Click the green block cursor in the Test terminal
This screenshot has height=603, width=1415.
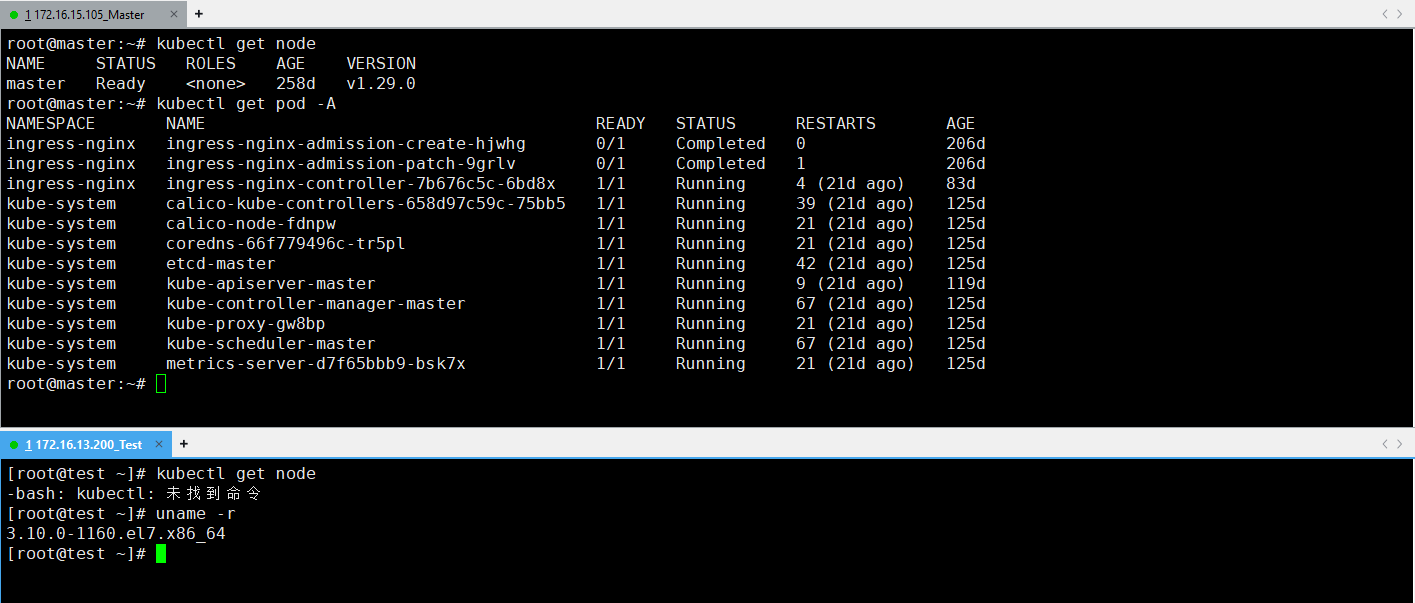coord(161,554)
